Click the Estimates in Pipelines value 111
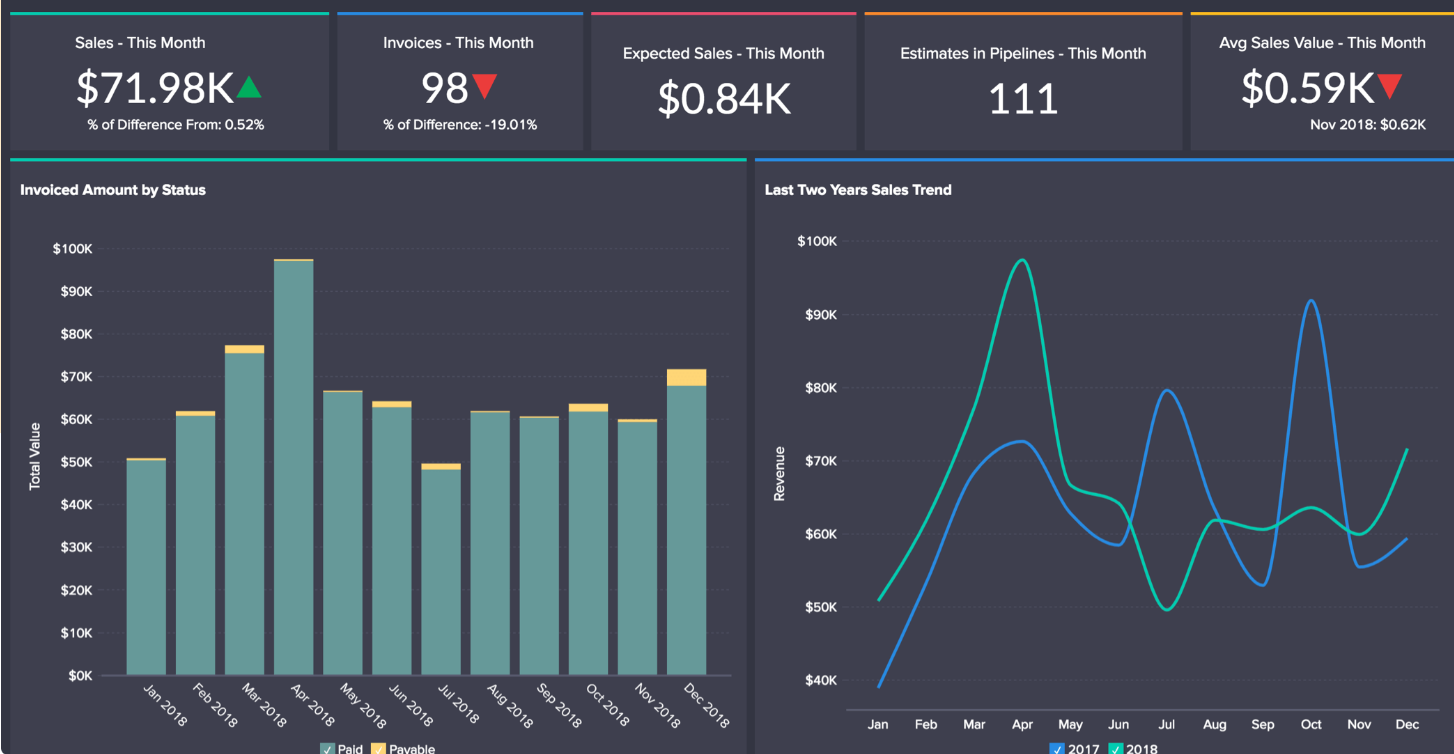 coord(1022,98)
